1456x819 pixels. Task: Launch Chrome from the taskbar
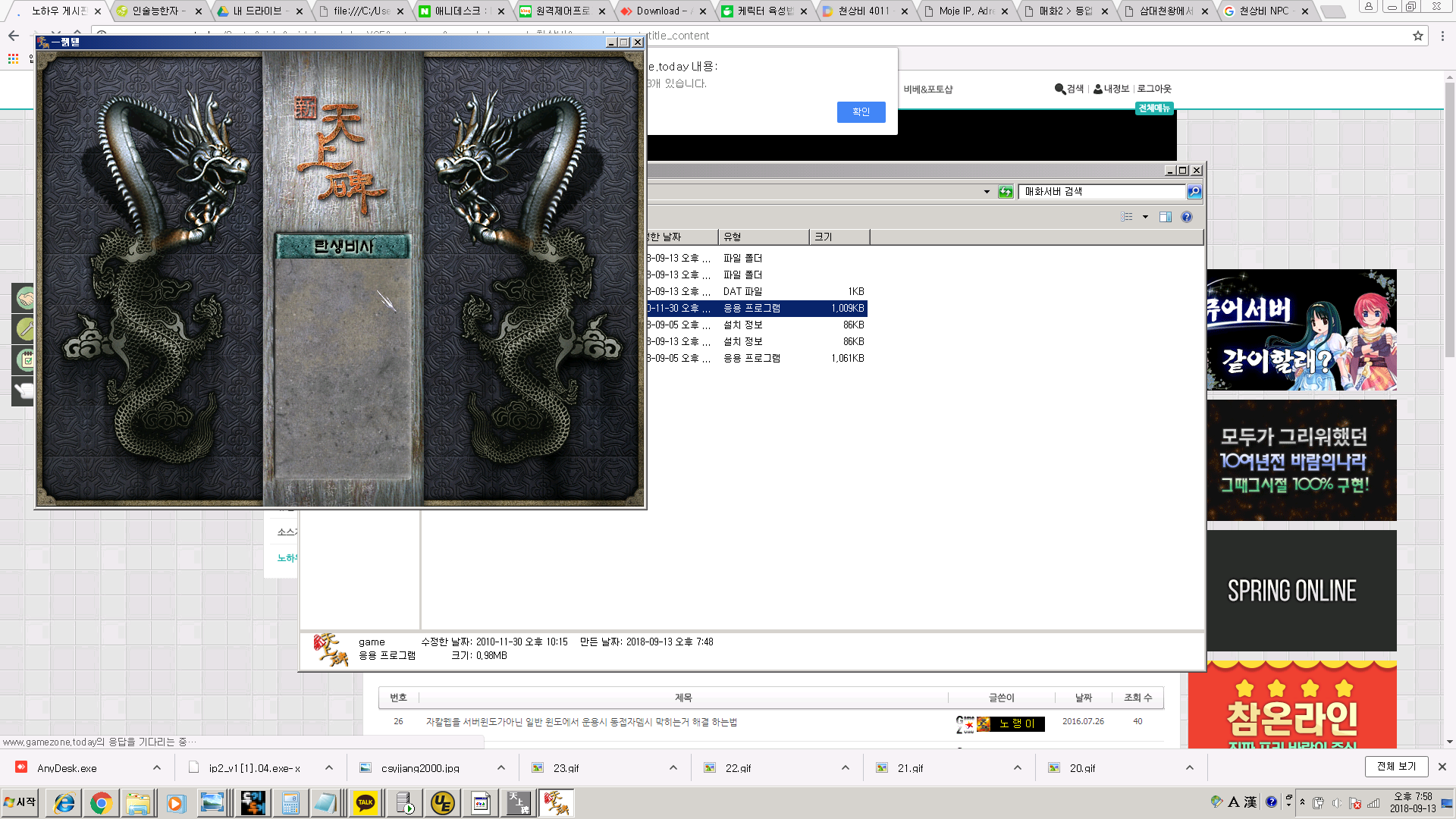[x=101, y=803]
